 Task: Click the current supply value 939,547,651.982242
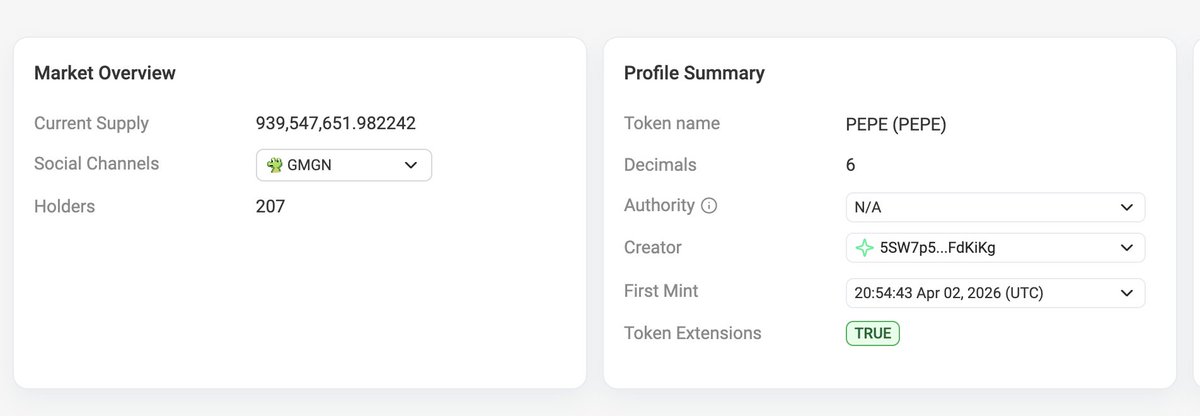[336, 124]
